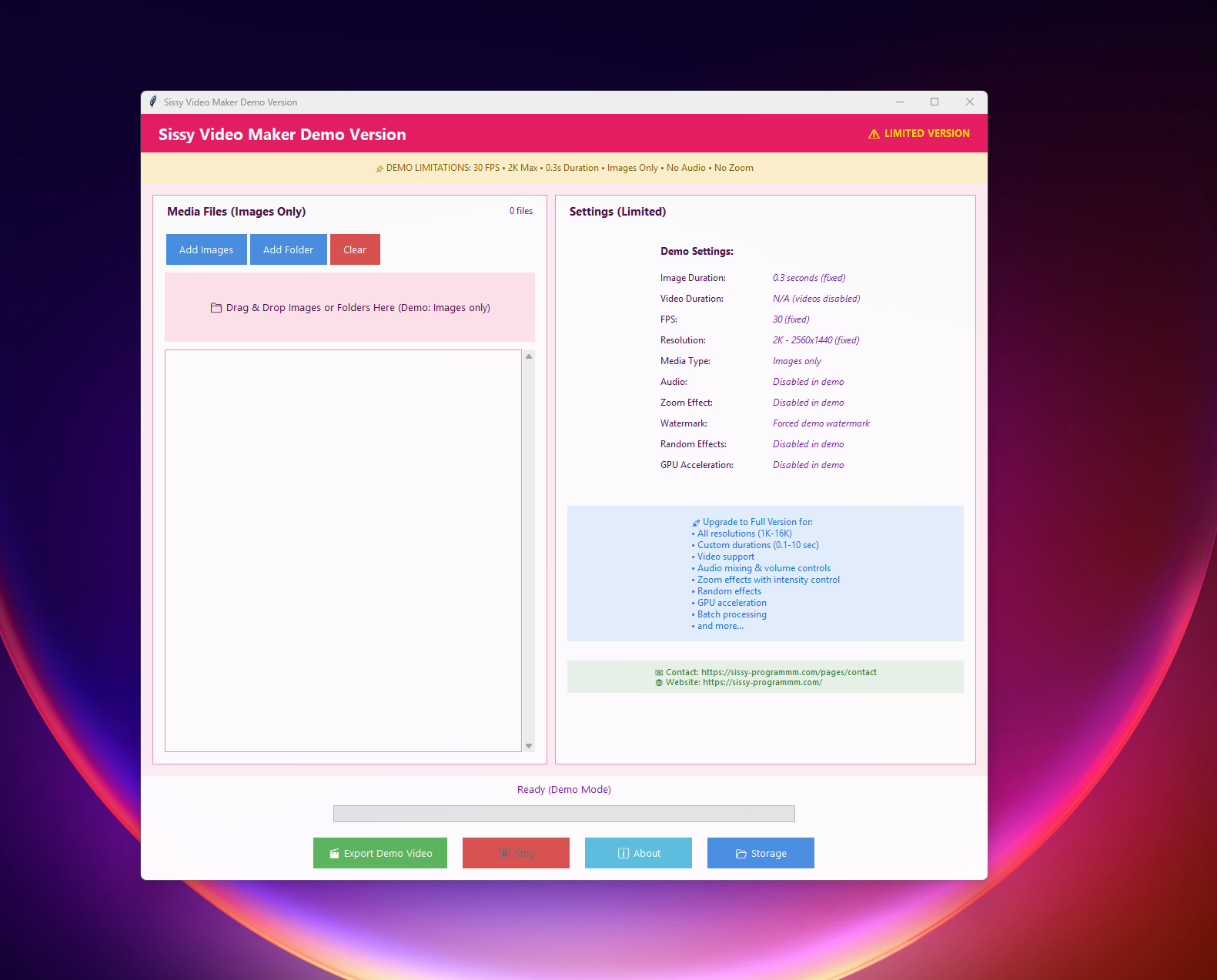
Task: Click the LIMITED VERSION warning triangle icon
Action: pyautogui.click(x=874, y=134)
